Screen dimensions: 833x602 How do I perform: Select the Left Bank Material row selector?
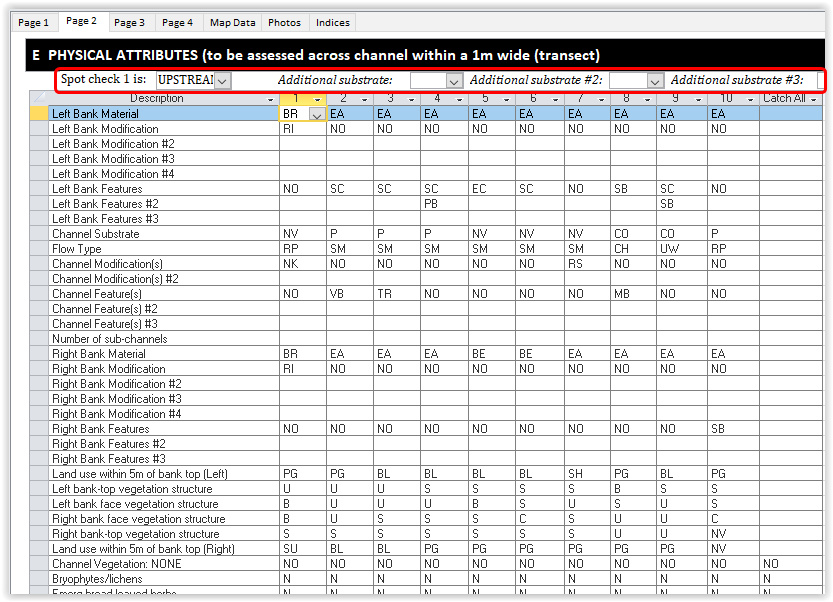(x=39, y=114)
